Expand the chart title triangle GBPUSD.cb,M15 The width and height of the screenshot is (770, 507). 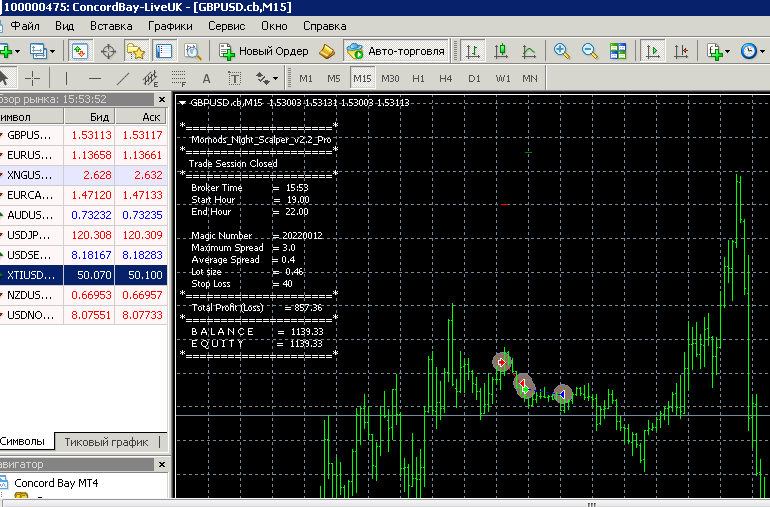pos(182,103)
